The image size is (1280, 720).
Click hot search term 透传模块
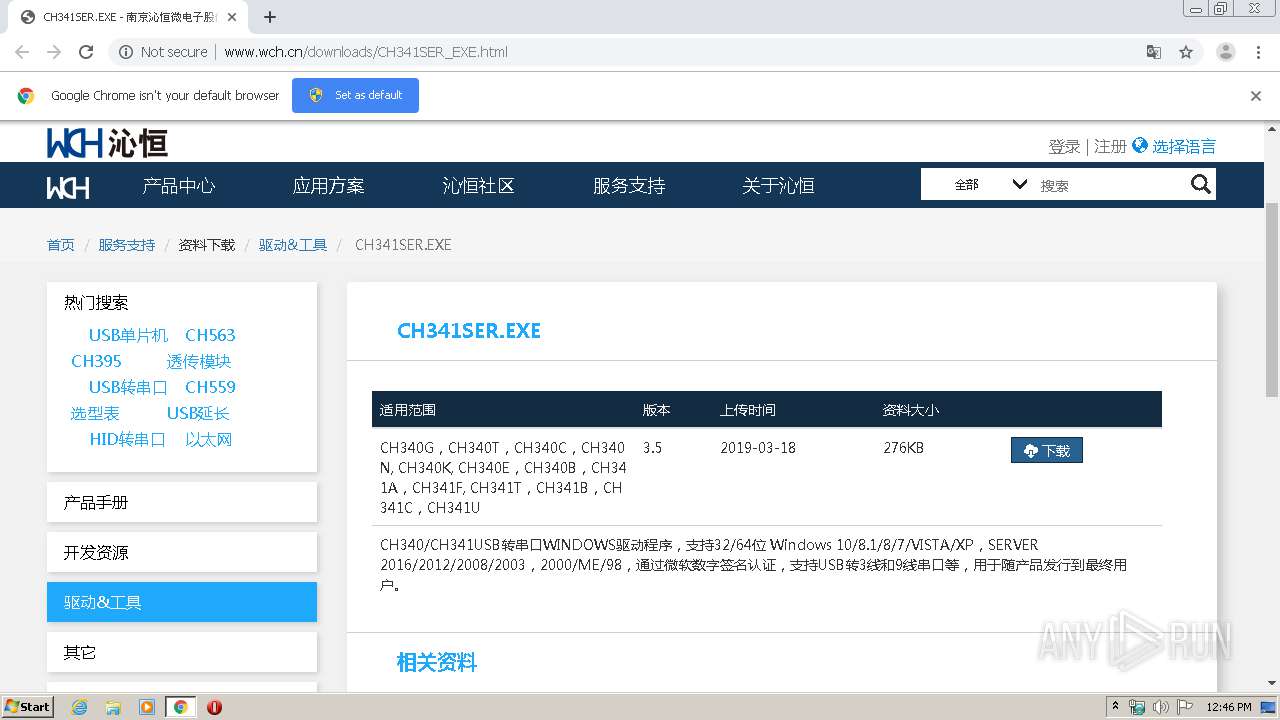tap(199, 361)
